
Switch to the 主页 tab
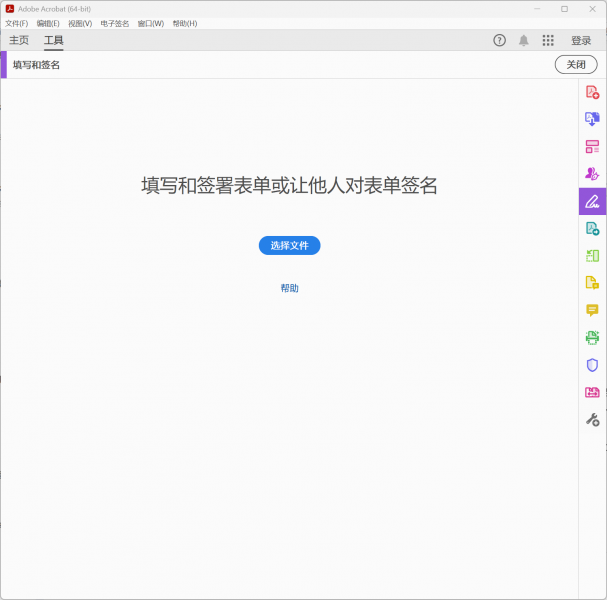[x=19, y=40]
